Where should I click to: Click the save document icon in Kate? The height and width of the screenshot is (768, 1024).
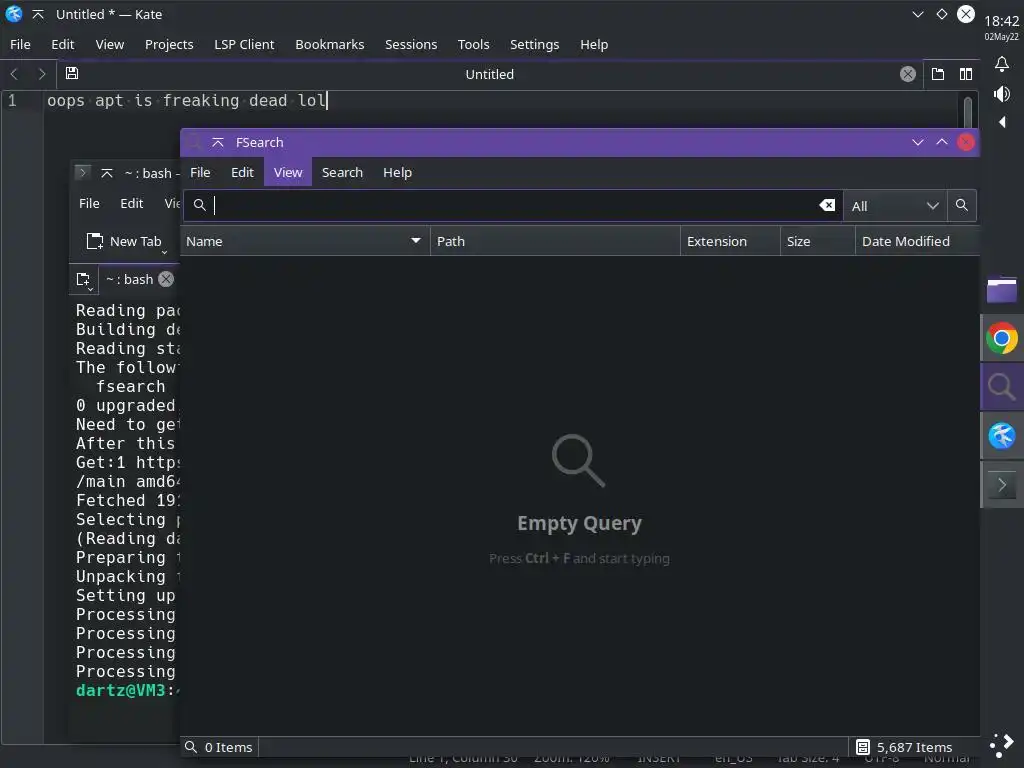[x=72, y=74]
